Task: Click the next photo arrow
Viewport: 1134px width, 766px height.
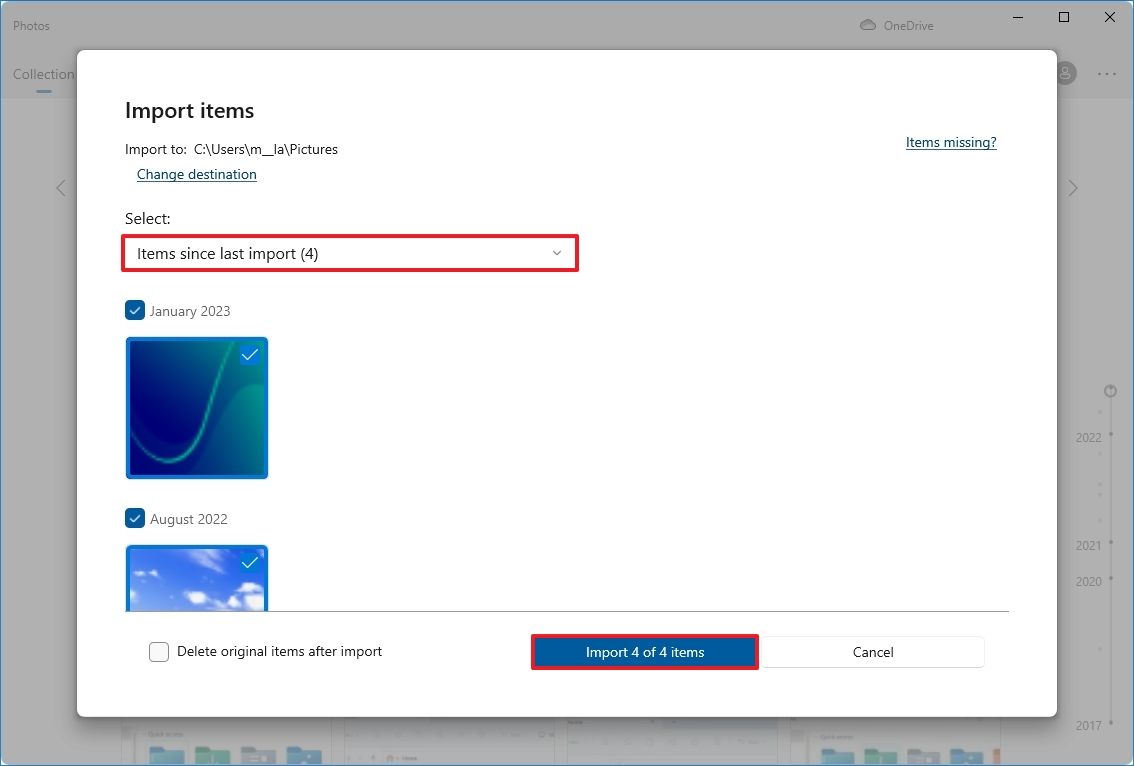Action: [x=1073, y=188]
